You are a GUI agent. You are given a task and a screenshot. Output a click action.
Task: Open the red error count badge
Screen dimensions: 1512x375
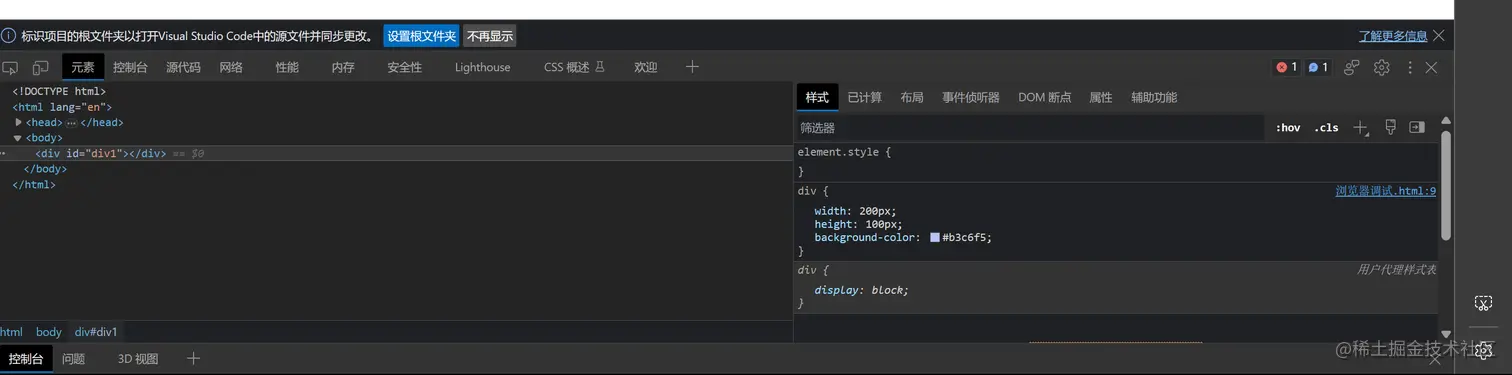click(1286, 67)
